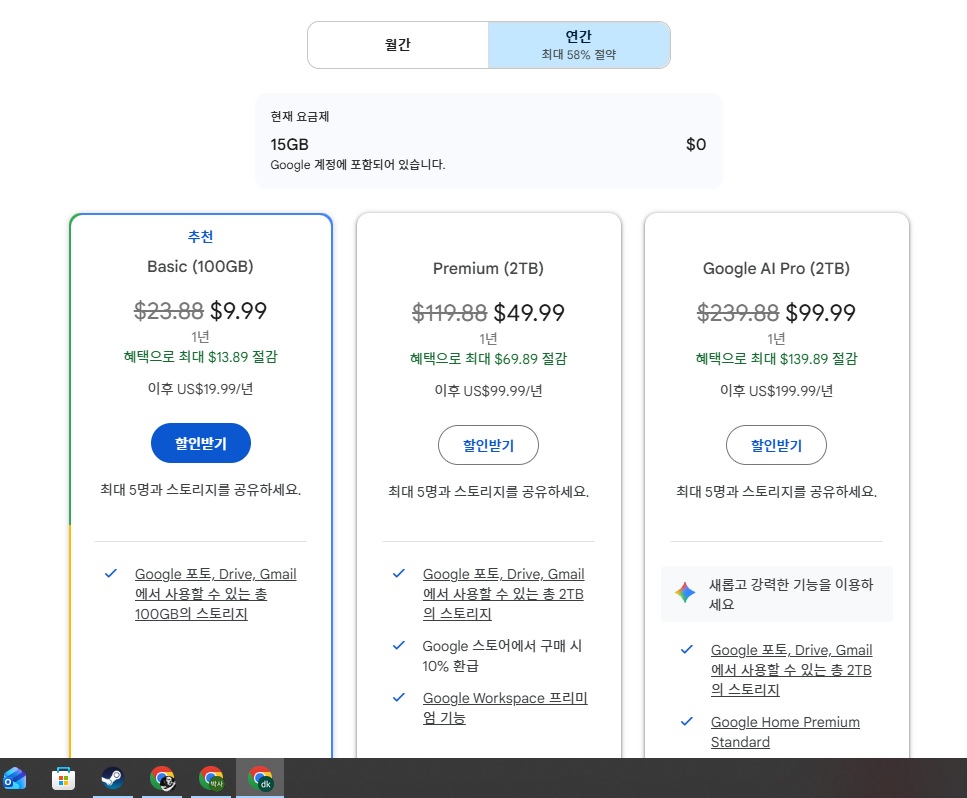Screen dimensions: 967x798
Task: Open AI Pro plan's 2TB storage link
Action: click(791, 670)
